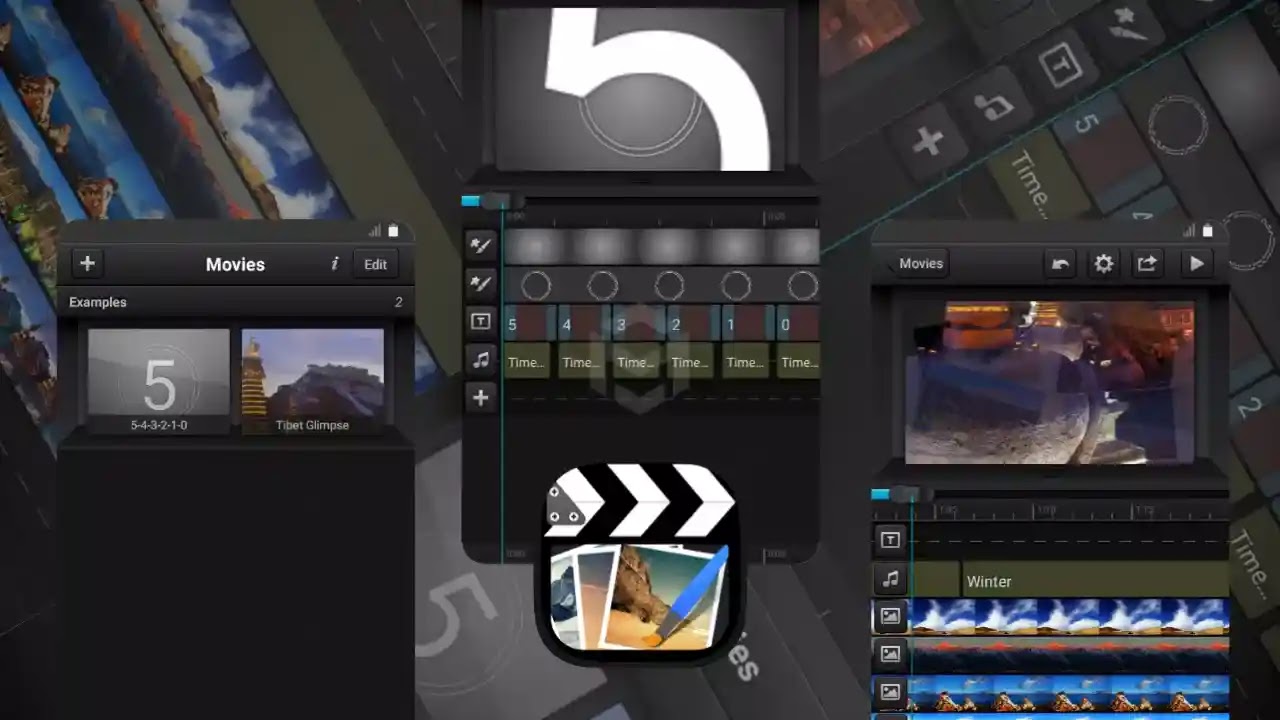Add a track with the plus icon under the music icon

481,397
